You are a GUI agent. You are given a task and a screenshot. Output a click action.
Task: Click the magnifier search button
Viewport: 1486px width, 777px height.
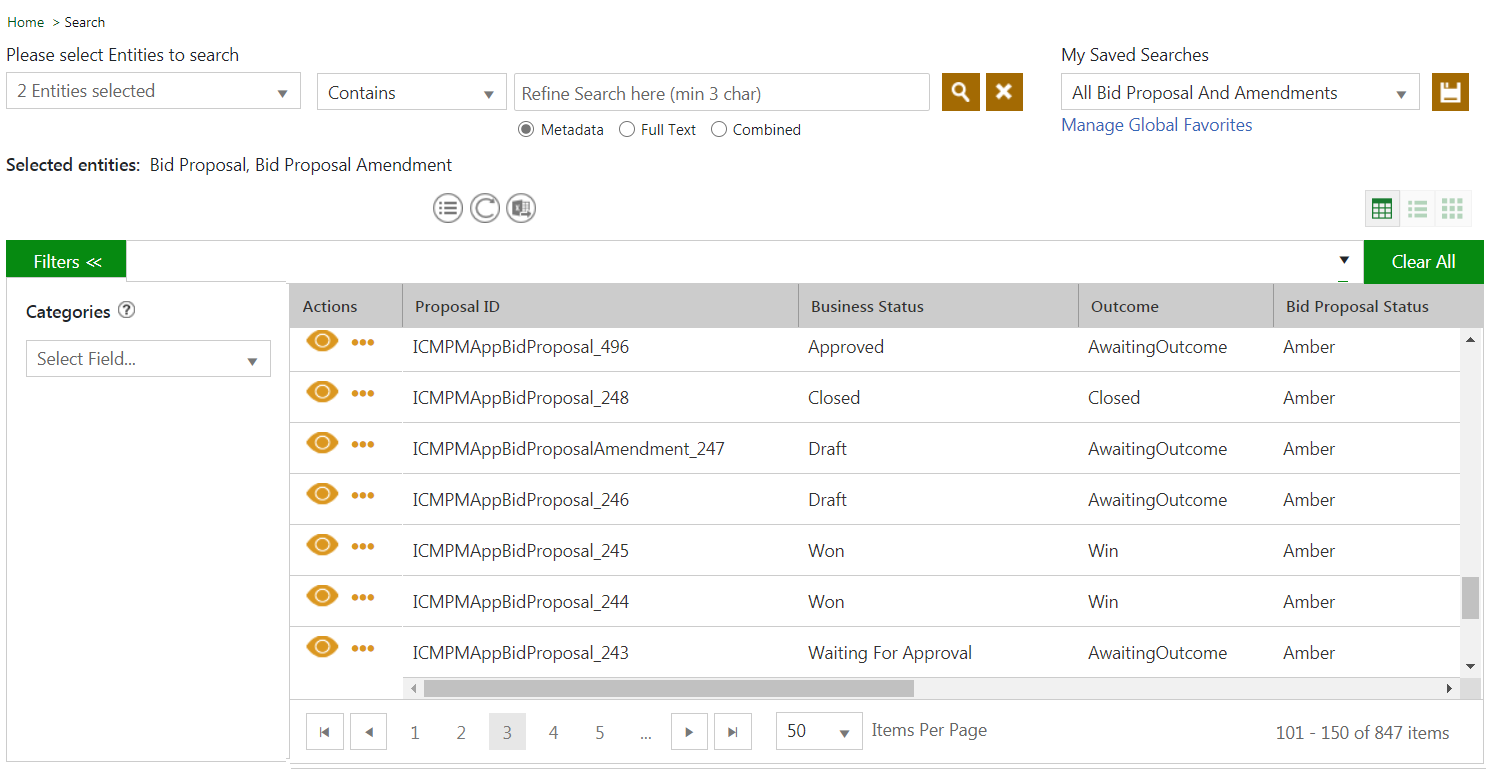pyautogui.click(x=960, y=92)
